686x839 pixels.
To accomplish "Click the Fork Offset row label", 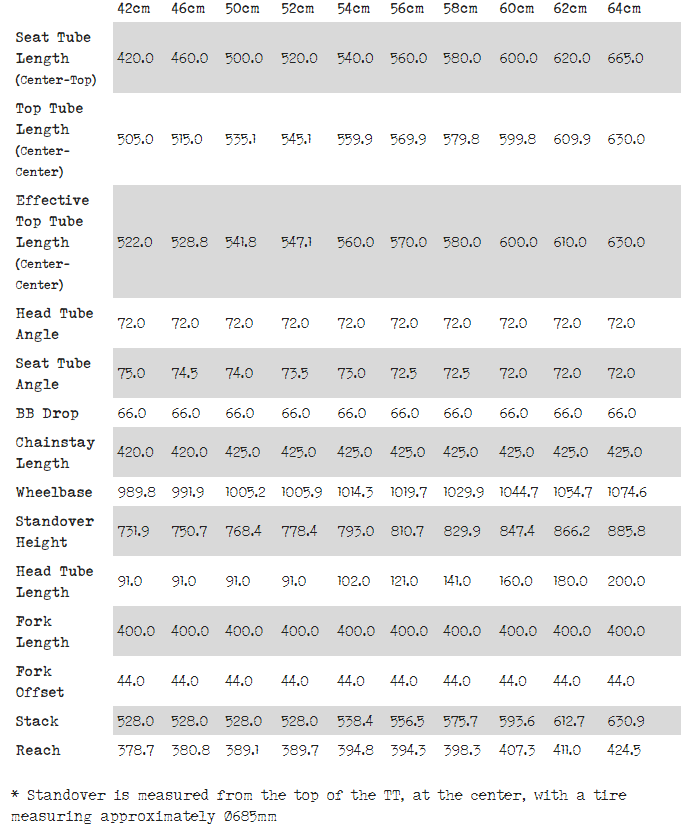I will tap(40, 681).
